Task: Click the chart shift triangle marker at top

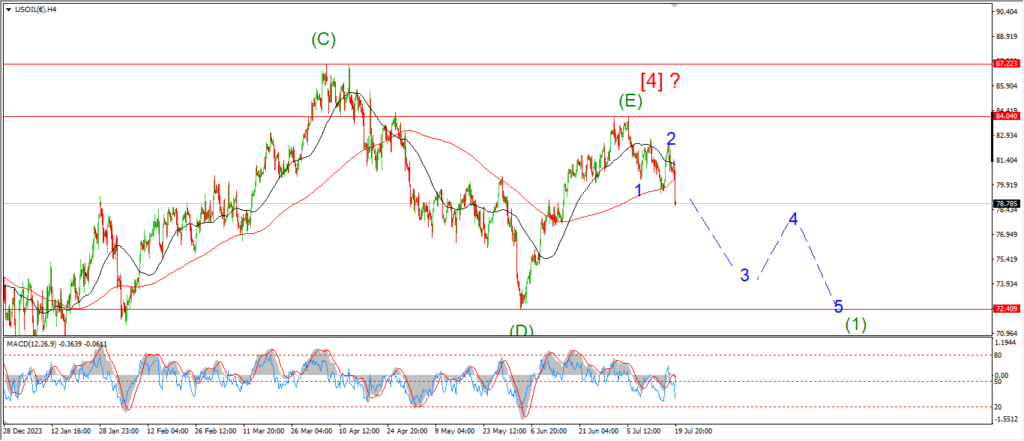Action: coord(676,7)
